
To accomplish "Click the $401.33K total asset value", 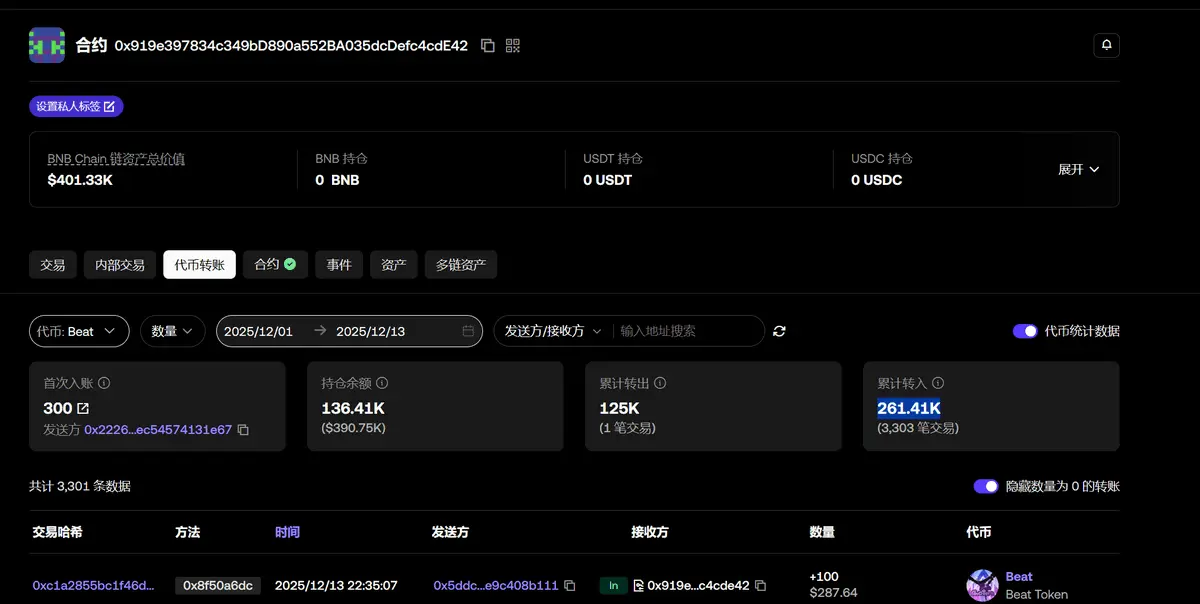I will pyautogui.click(x=80, y=180).
